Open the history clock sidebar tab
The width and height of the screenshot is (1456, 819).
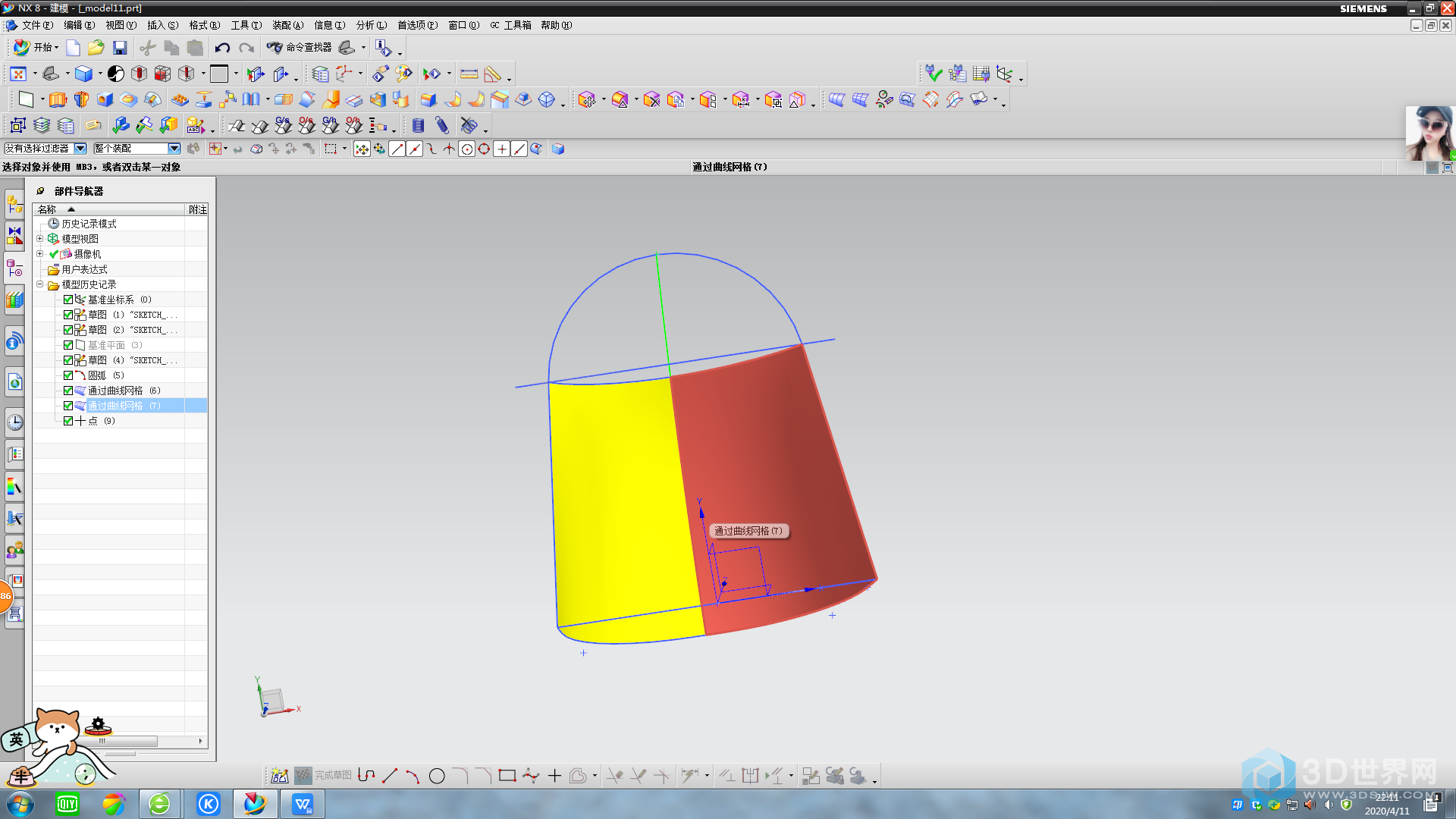pyautogui.click(x=14, y=422)
